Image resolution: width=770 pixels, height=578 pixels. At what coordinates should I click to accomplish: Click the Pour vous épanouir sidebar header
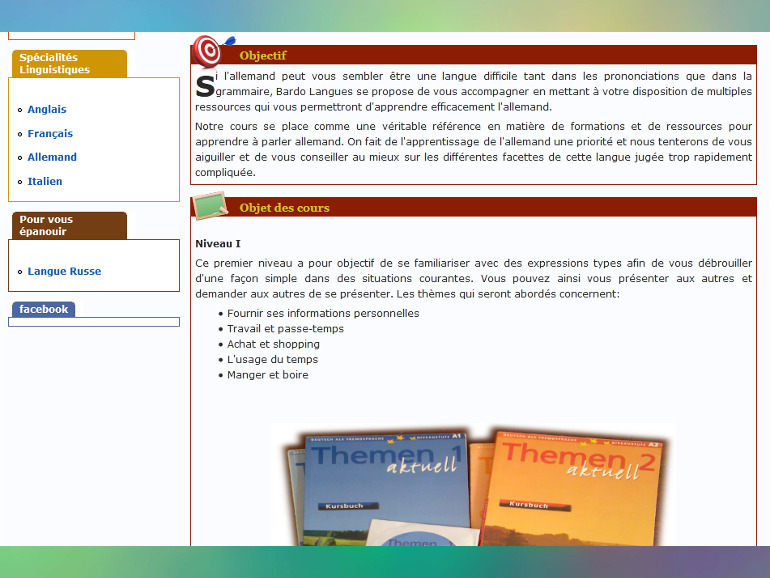(x=69, y=225)
